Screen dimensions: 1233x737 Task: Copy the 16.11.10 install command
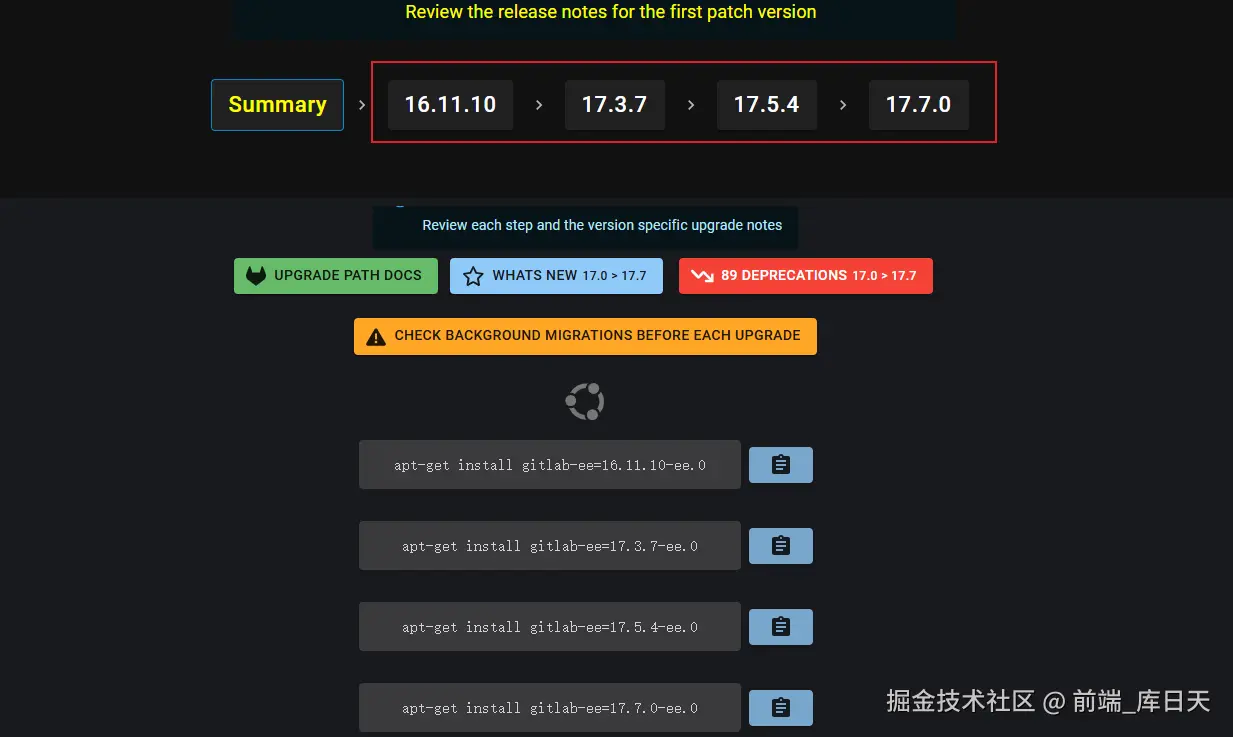781,465
